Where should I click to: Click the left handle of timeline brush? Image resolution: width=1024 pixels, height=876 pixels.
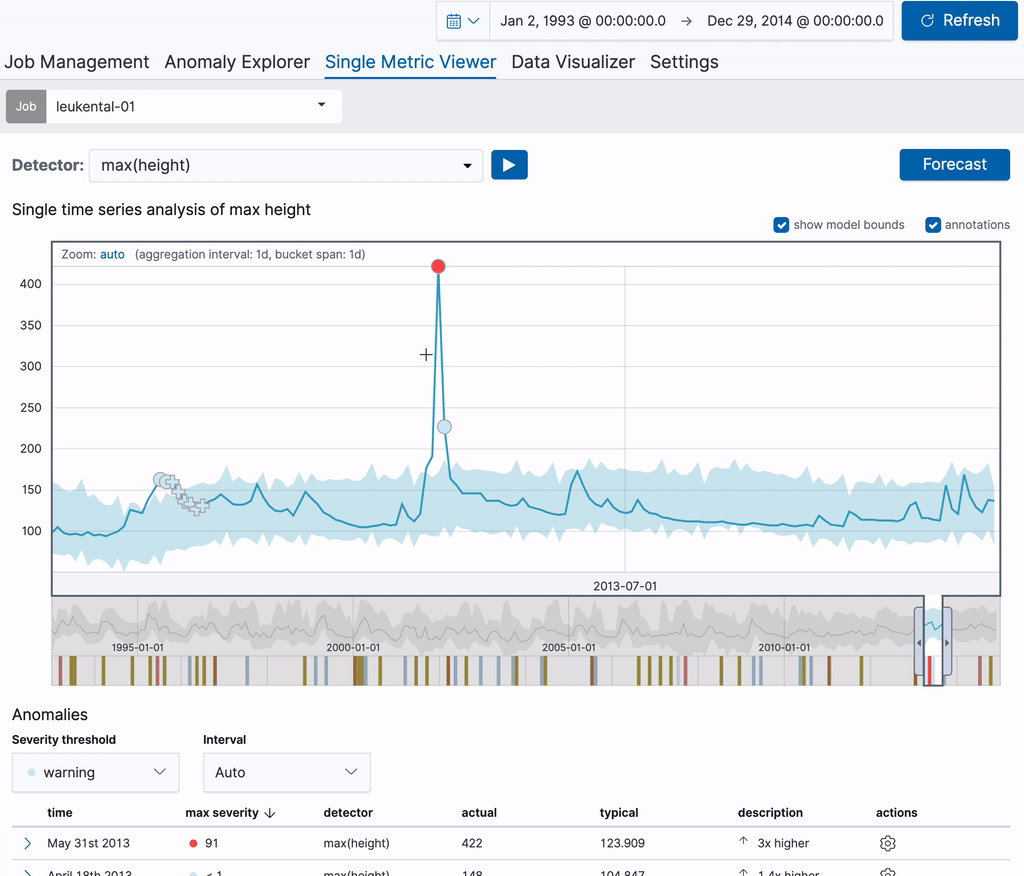click(x=918, y=643)
